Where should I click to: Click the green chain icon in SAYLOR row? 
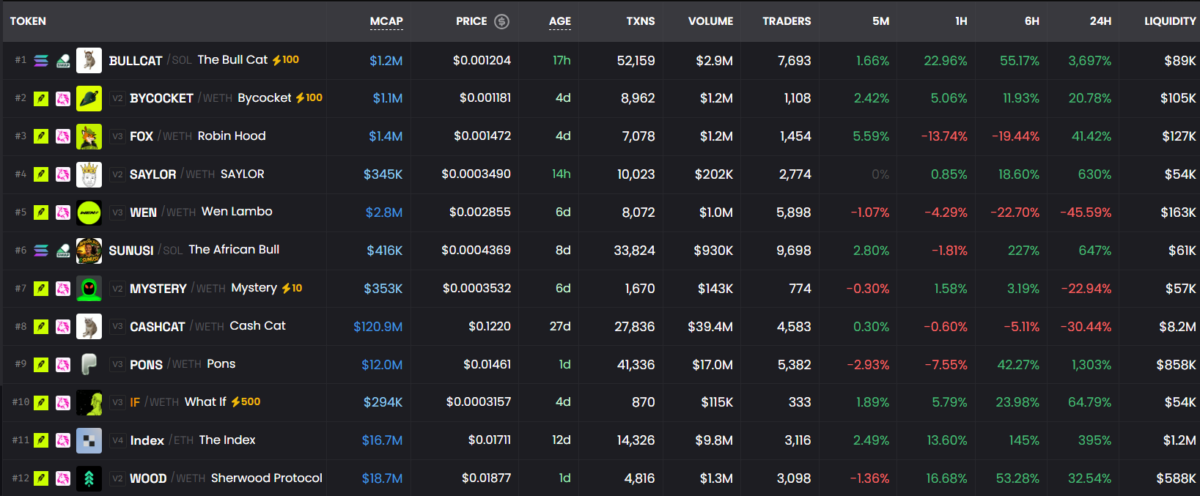tap(41, 174)
